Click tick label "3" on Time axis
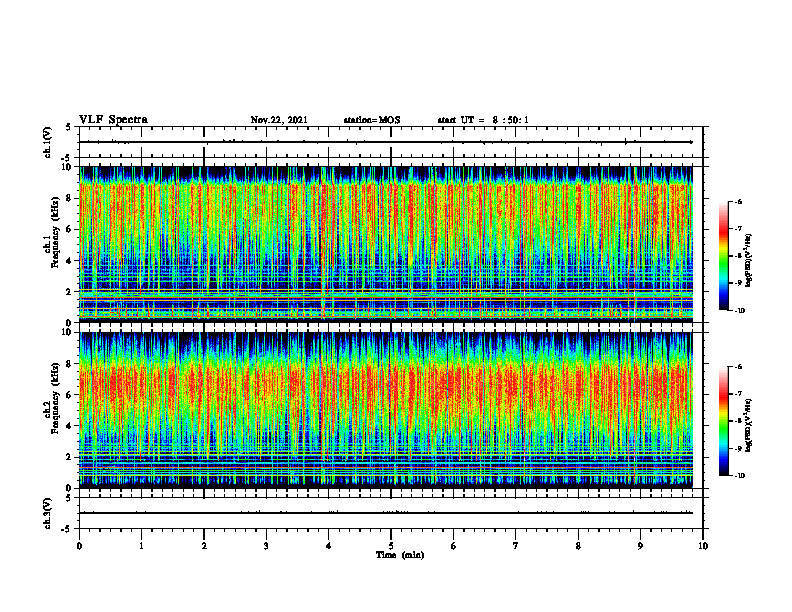Image resolution: width=792 pixels, height=612 pixels. [x=266, y=546]
